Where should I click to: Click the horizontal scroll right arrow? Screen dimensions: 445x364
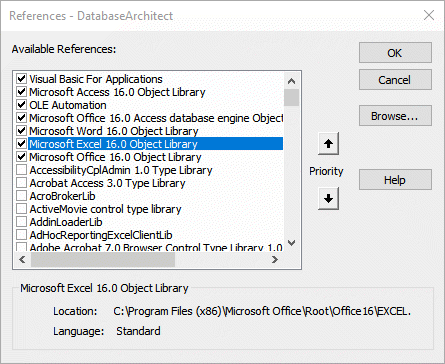[275, 259]
